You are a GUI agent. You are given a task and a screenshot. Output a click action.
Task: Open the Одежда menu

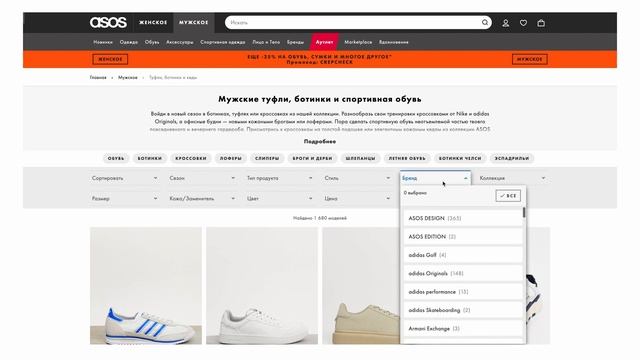tap(129, 42)
